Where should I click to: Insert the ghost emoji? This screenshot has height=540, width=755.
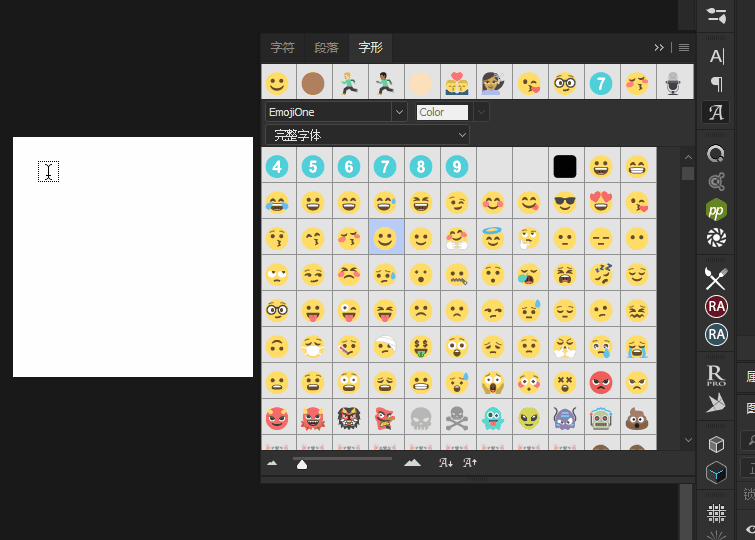493,418
